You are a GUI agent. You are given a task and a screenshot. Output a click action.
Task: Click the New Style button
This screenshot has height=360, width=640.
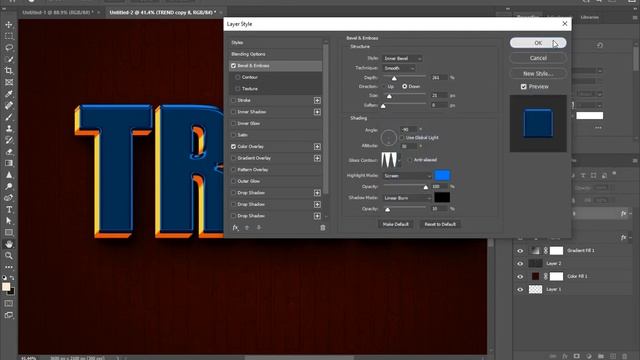coord(538,74)
